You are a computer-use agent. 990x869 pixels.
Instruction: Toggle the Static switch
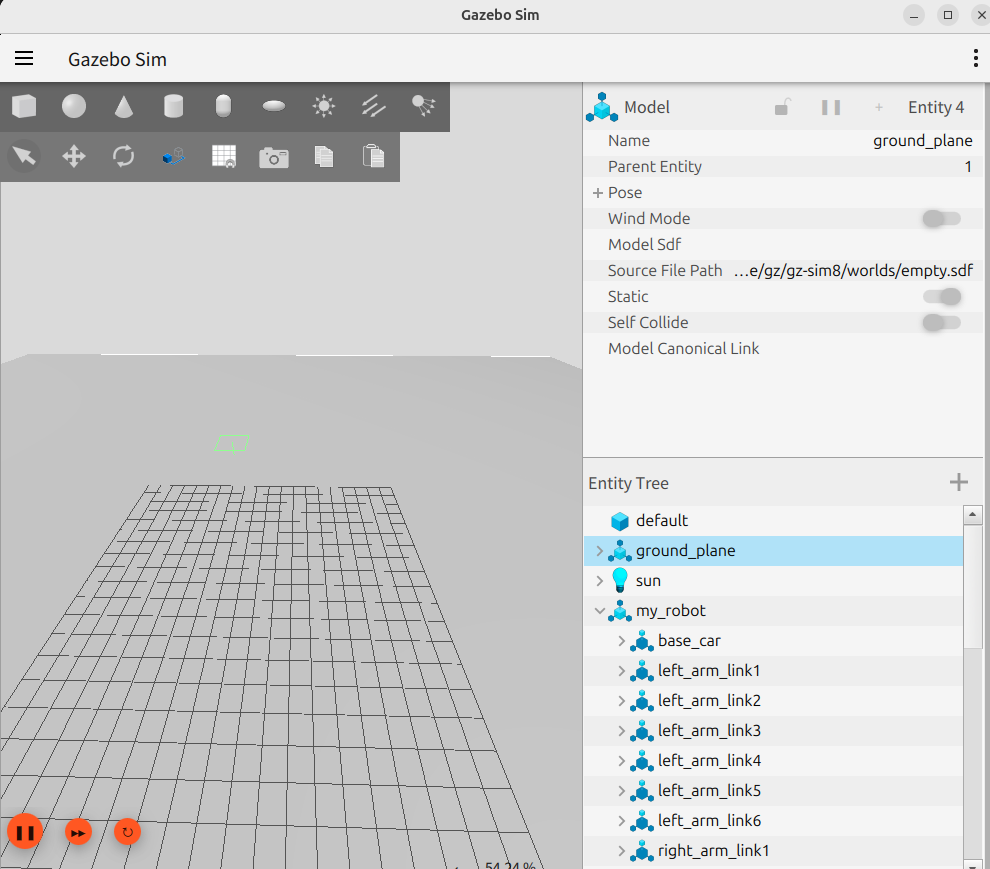[941, 296]
